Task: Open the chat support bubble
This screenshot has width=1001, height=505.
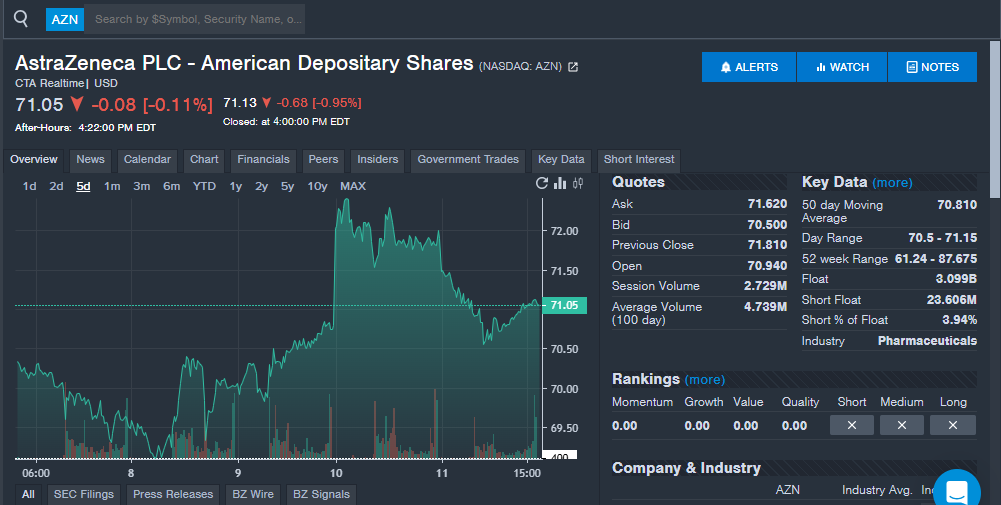Action: 957,491
